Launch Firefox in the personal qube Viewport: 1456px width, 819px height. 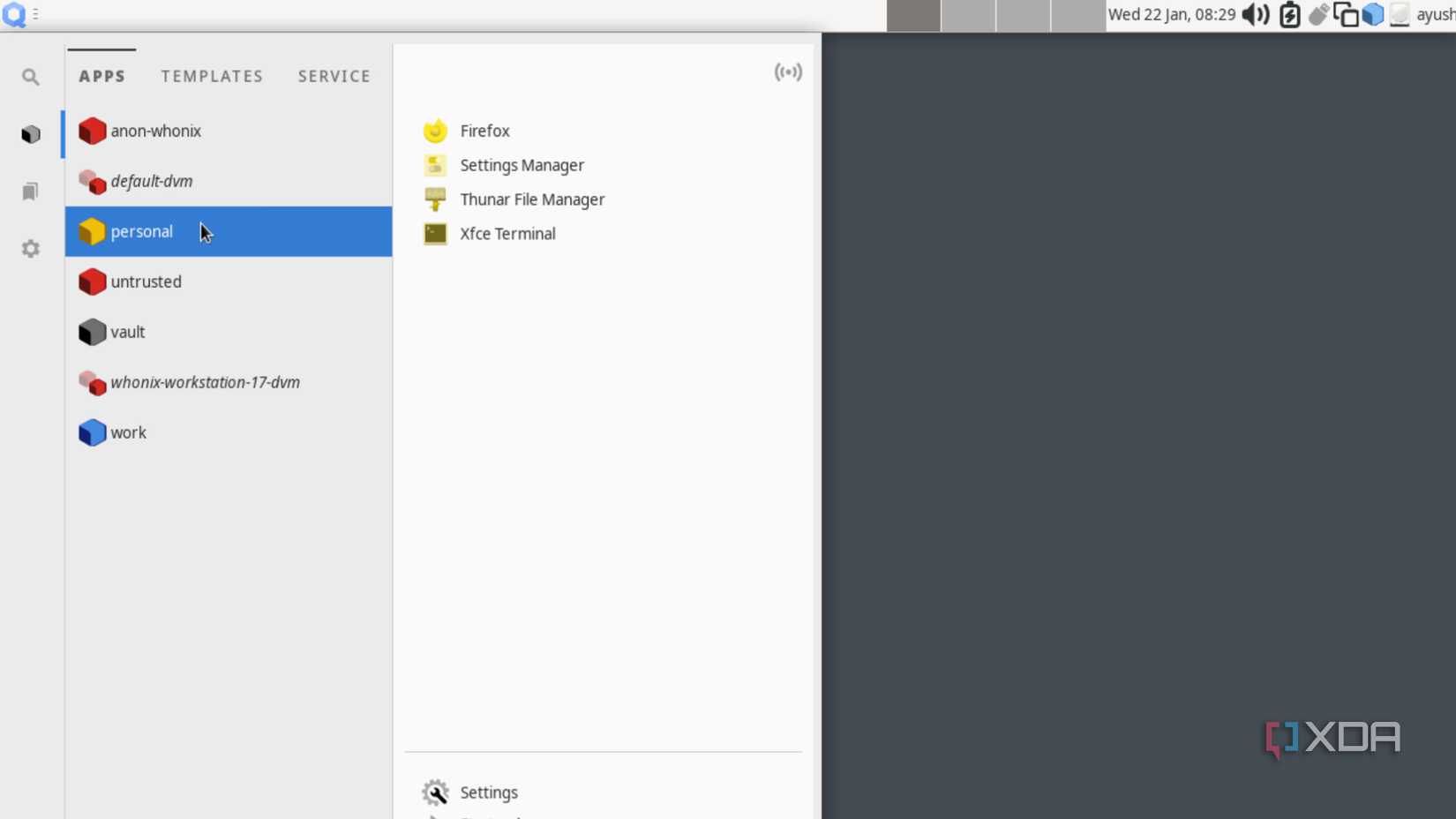[x=484, y=130]
